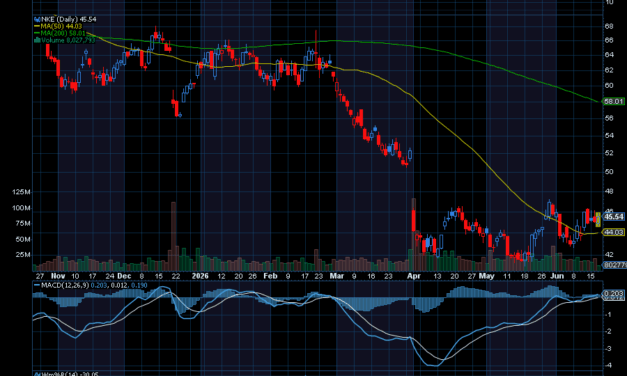Click the 60 price axis label
The width and height of the screenshot is (627, 376).
[609, 86]
